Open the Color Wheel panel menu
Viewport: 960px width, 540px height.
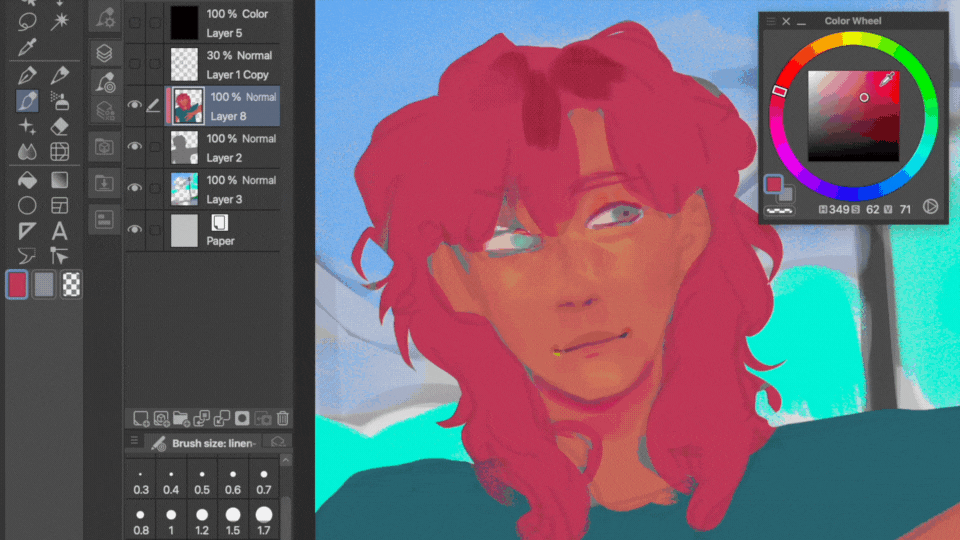[x=771, y=21]
